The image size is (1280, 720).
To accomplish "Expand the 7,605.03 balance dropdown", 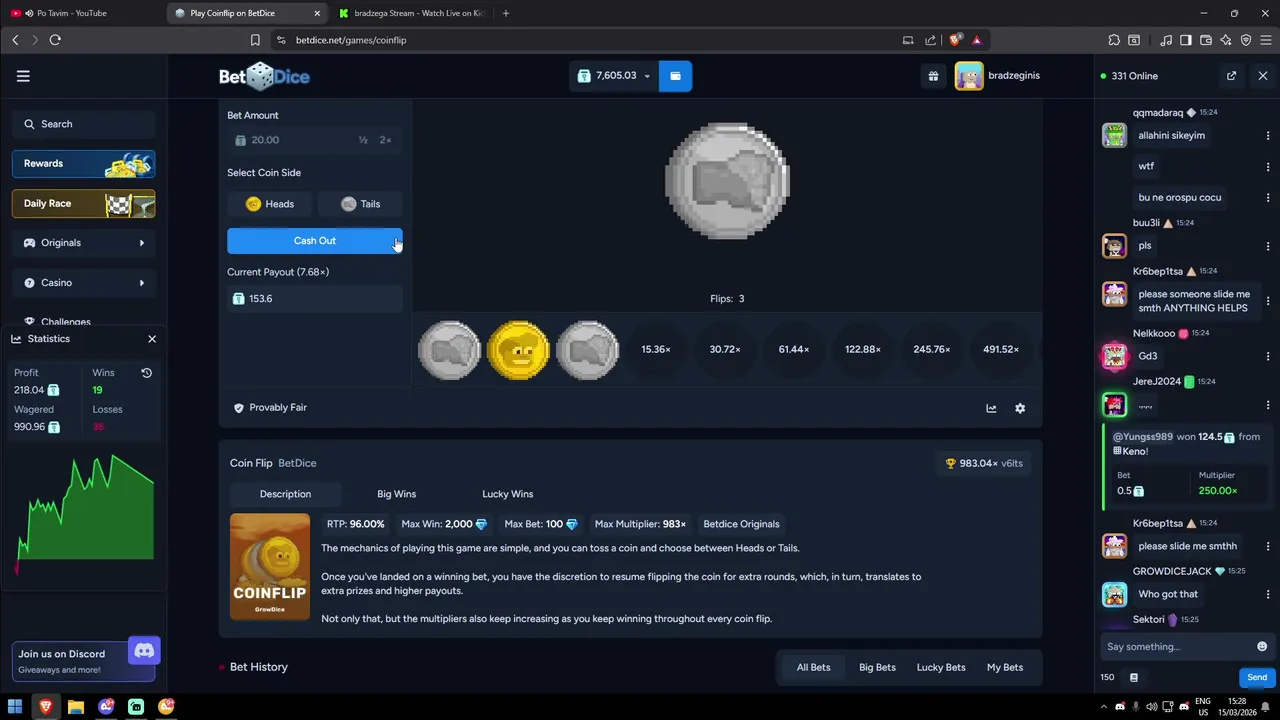I will point(614,76).
